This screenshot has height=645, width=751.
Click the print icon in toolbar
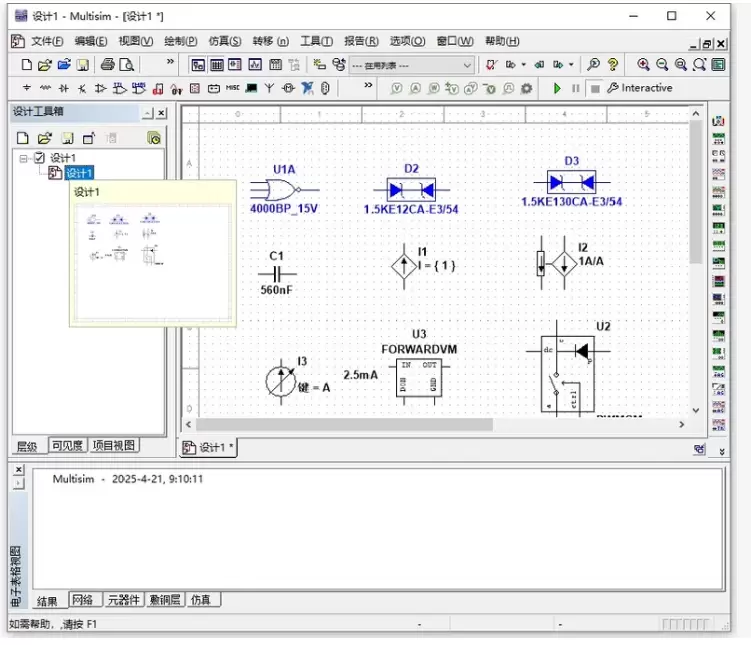[x=107, y=65]
